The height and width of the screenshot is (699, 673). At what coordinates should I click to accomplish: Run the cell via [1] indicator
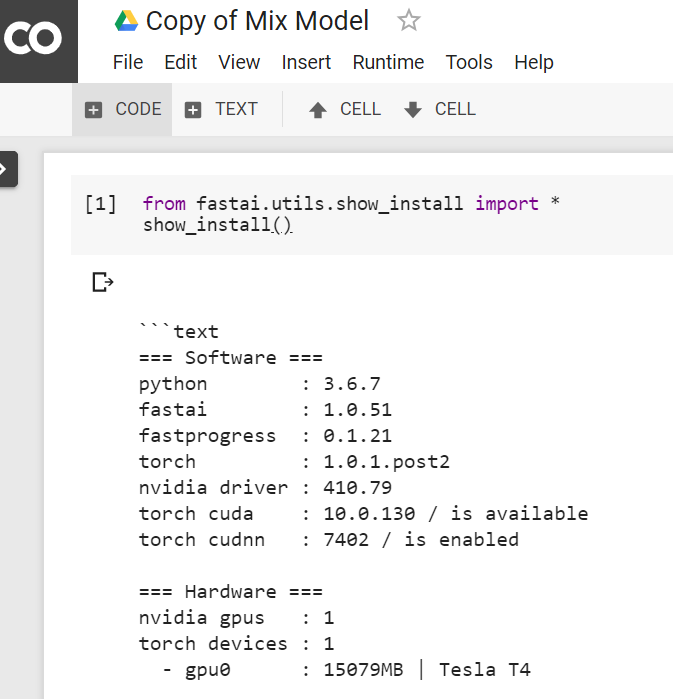coord(100,205)
